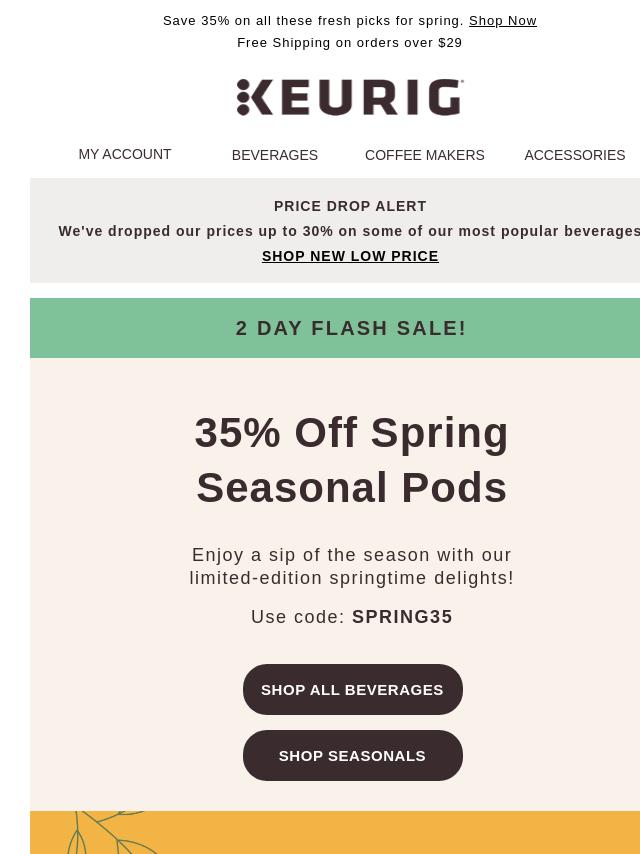Click the 2 Day Flash Sale banner
The height and width of the screenshot is (854, 640).
coord(335,328)
